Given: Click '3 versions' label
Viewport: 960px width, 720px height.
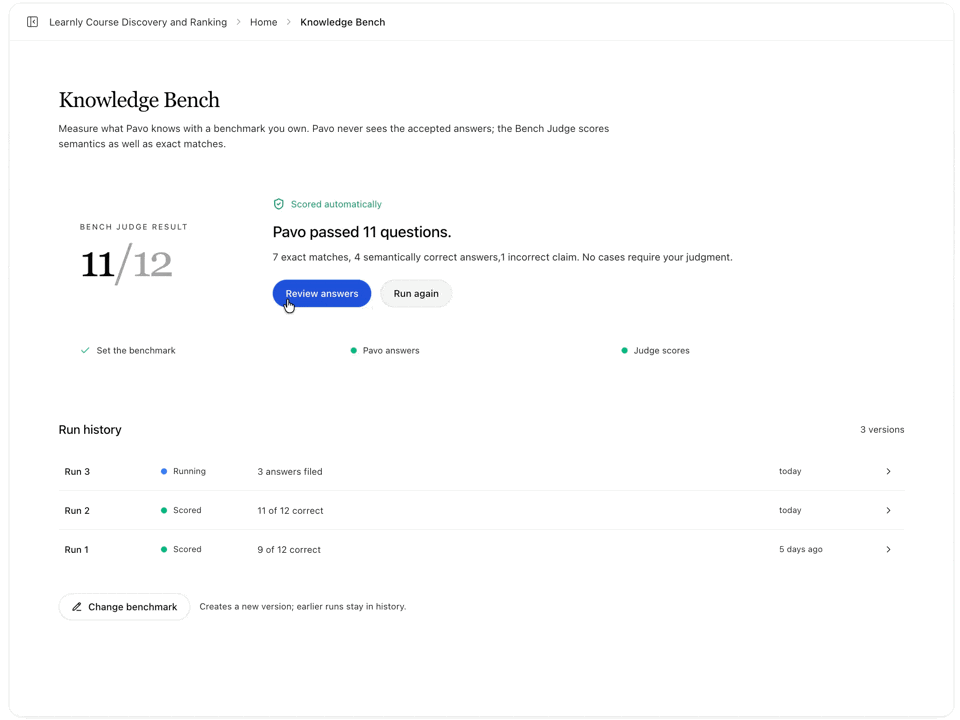Looking at the screenshot, I should pyautogui.click(x=882, y=429).
